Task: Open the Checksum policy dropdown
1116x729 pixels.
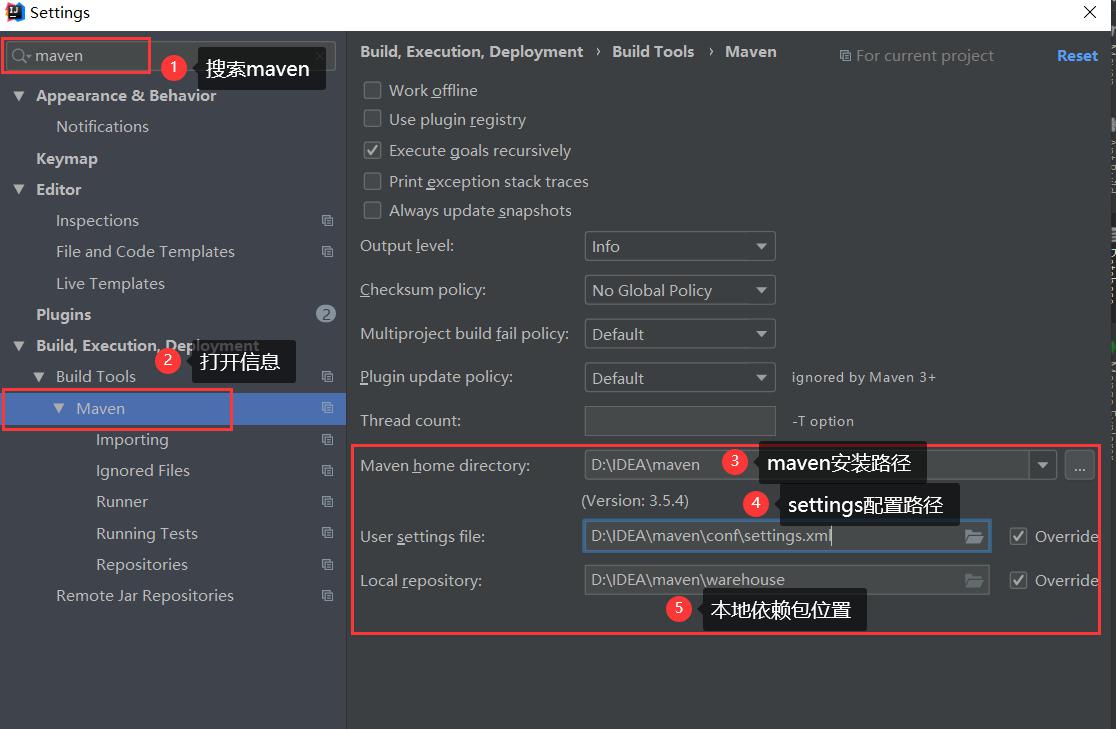Action: pos(680,290)
